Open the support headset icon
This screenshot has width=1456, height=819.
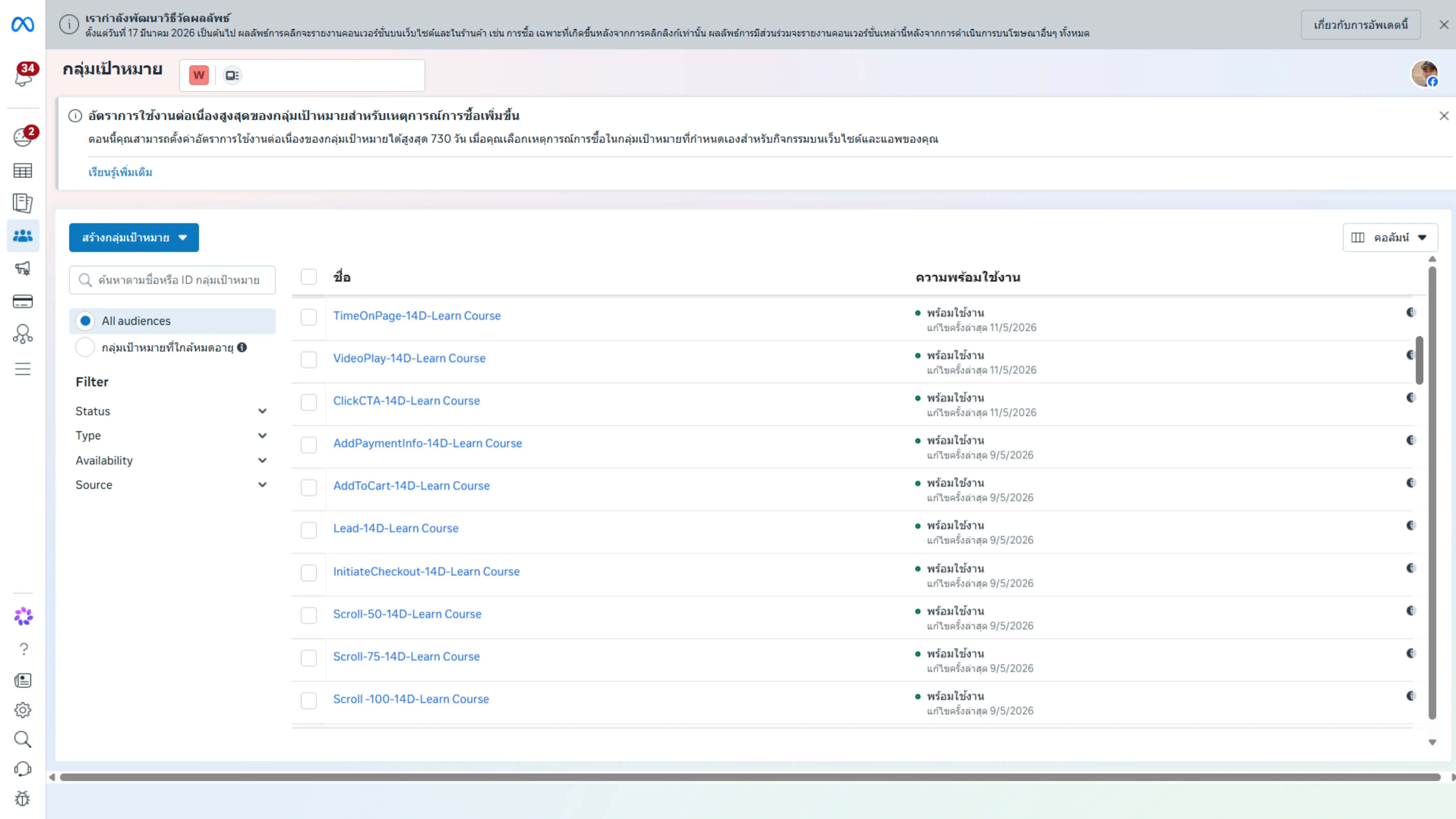[x=23, y=769]
